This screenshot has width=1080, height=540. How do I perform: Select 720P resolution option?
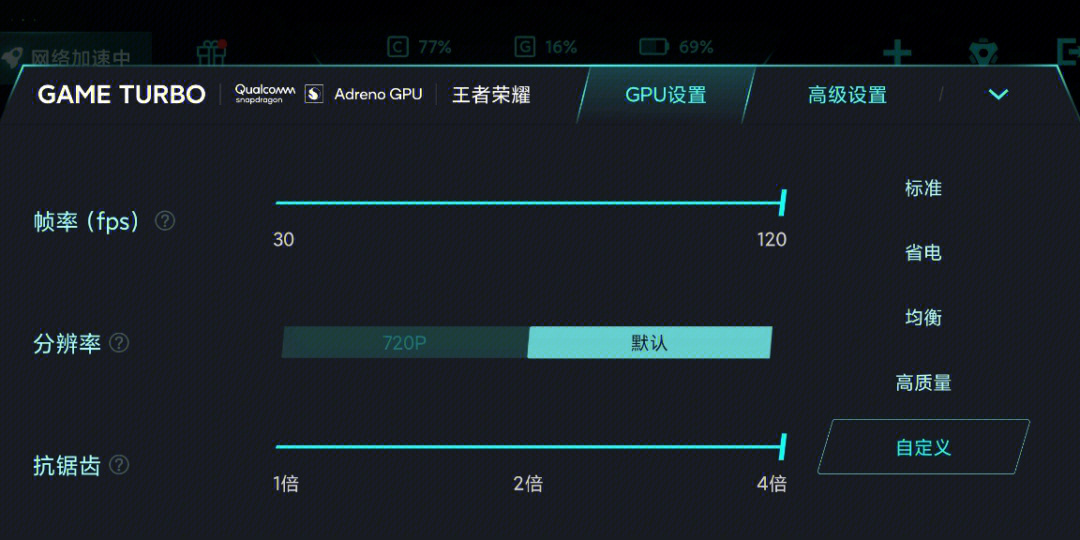(x=404, y=343)
